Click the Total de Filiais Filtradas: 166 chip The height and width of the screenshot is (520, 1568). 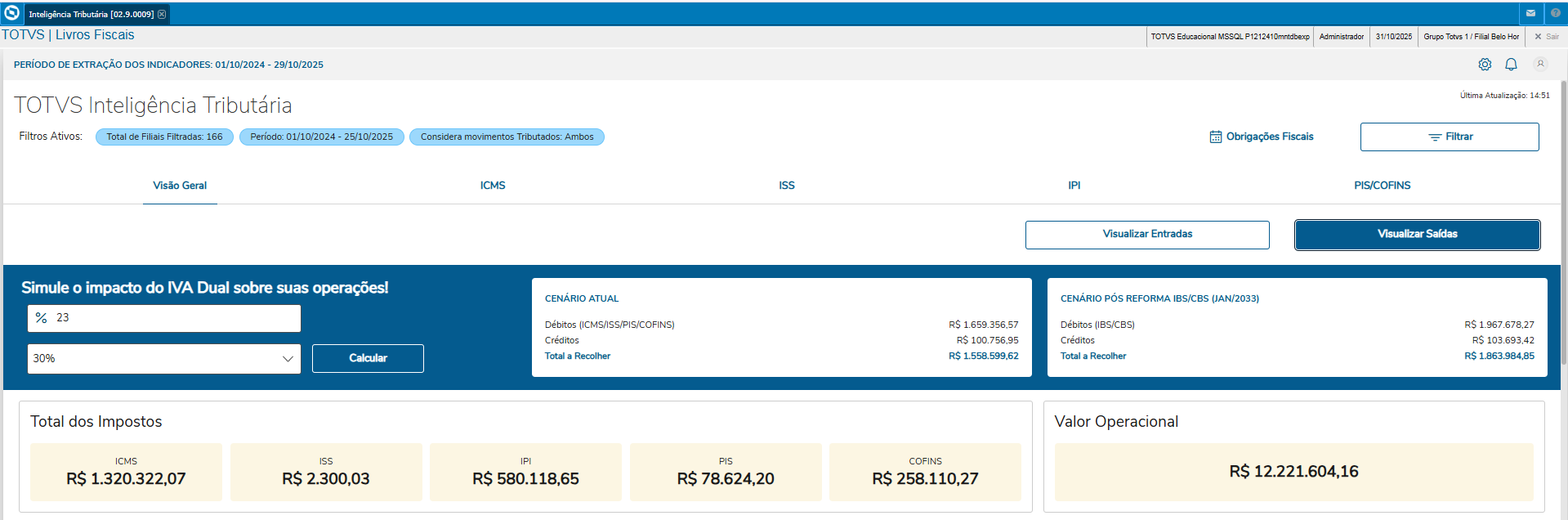pos(164,137)
